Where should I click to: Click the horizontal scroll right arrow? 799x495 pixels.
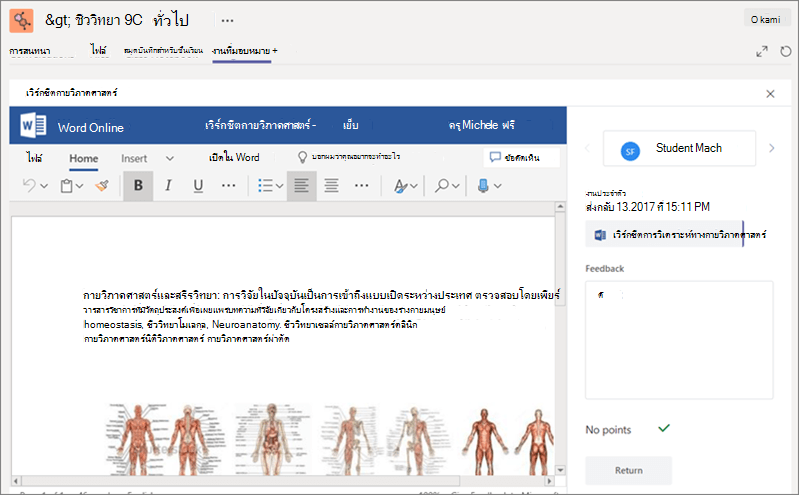(549, 481)
